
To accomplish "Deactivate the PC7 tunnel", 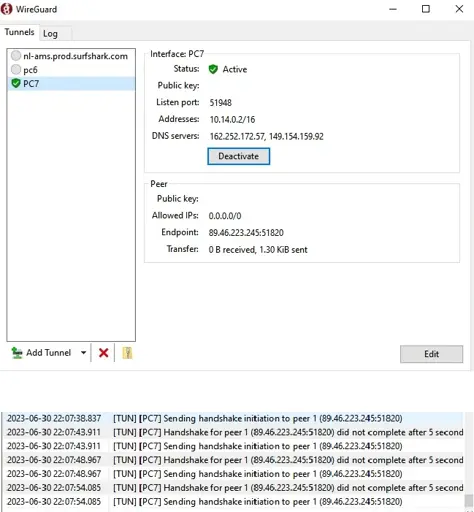I will (238, 156).
